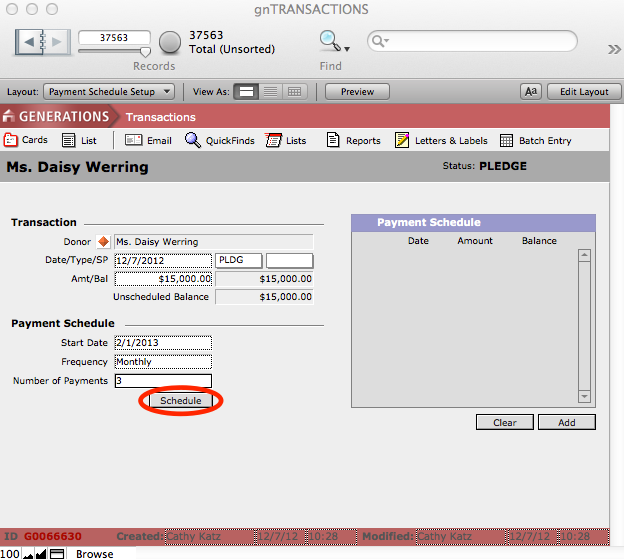Switch to Table view in View As

click(294, 91)
